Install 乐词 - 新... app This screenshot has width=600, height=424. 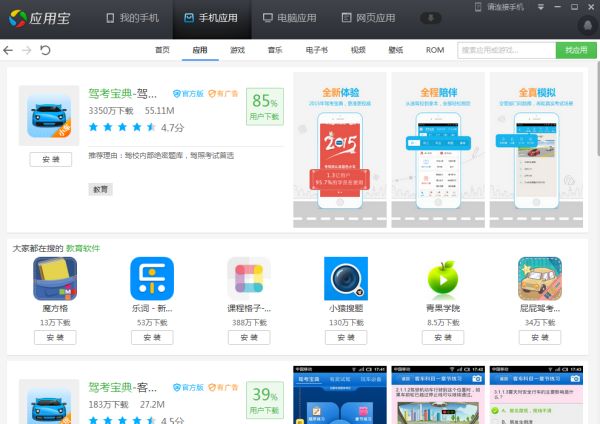pos(152,338)
